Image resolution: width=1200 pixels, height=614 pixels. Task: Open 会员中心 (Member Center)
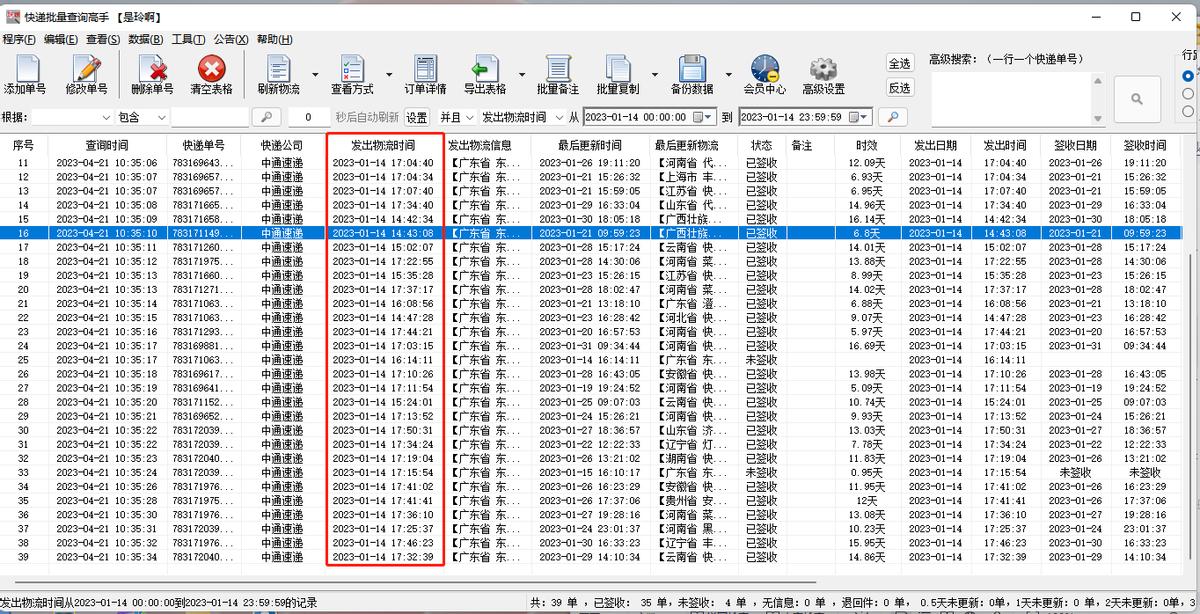coord(764,70)
